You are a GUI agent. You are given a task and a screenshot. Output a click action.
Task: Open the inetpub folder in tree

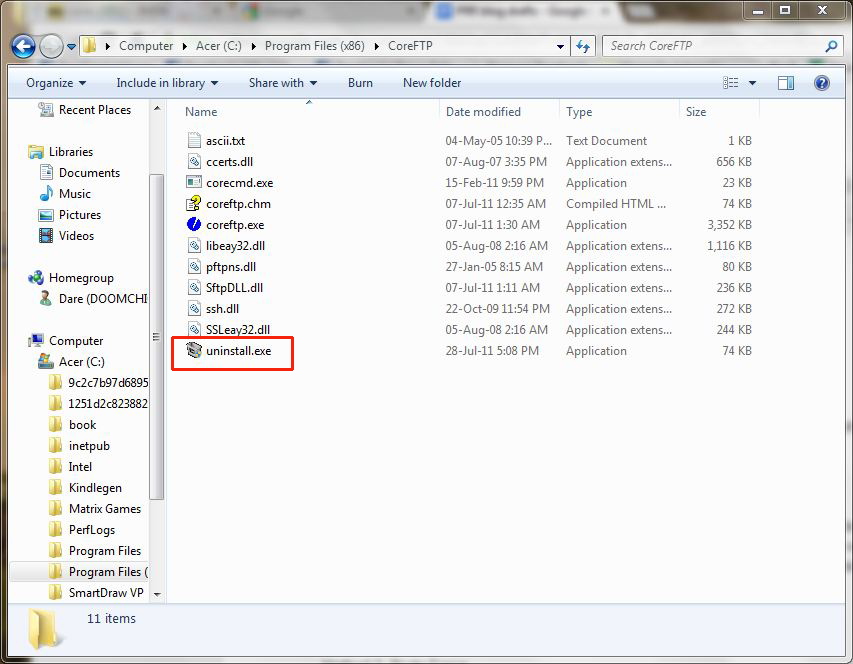(89, 446)
